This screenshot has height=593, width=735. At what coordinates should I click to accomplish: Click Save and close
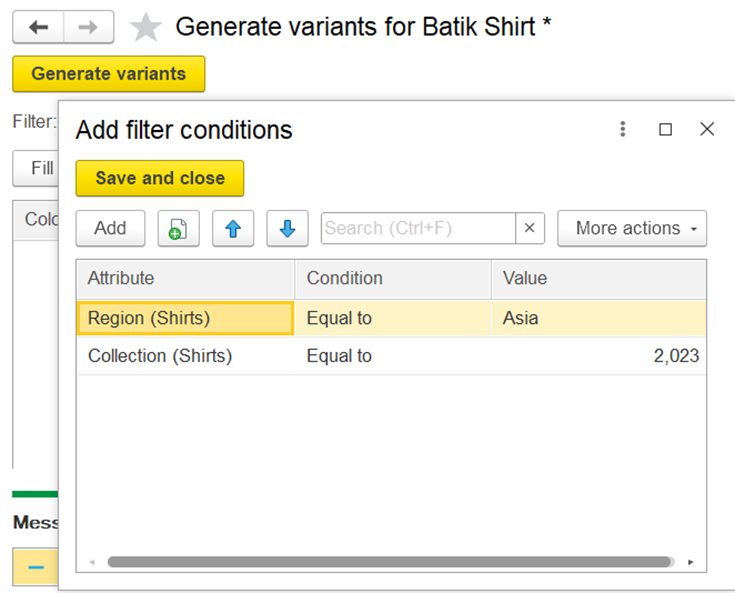(x=160, y=178)
